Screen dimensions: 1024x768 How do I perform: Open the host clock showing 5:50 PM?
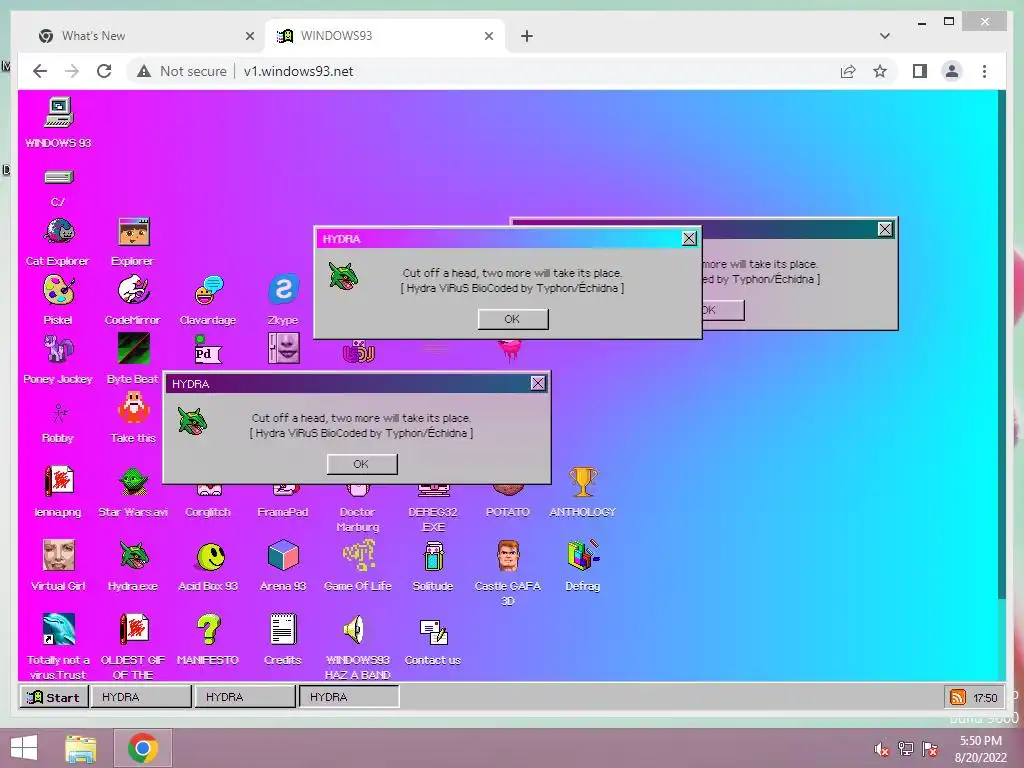click(980, 749)
